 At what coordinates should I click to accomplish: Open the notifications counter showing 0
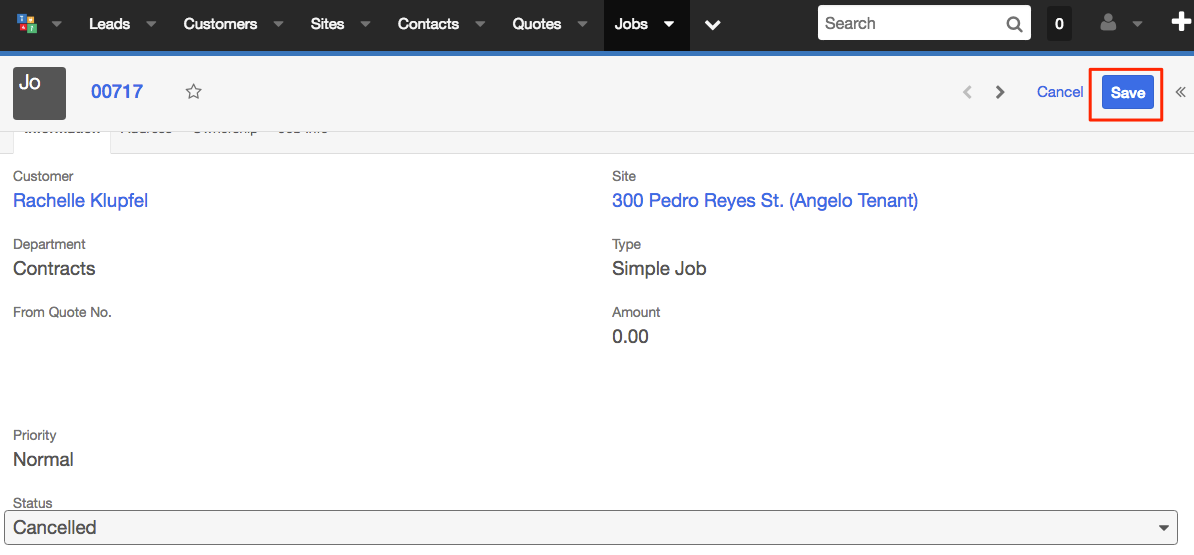pos(1058,24)
